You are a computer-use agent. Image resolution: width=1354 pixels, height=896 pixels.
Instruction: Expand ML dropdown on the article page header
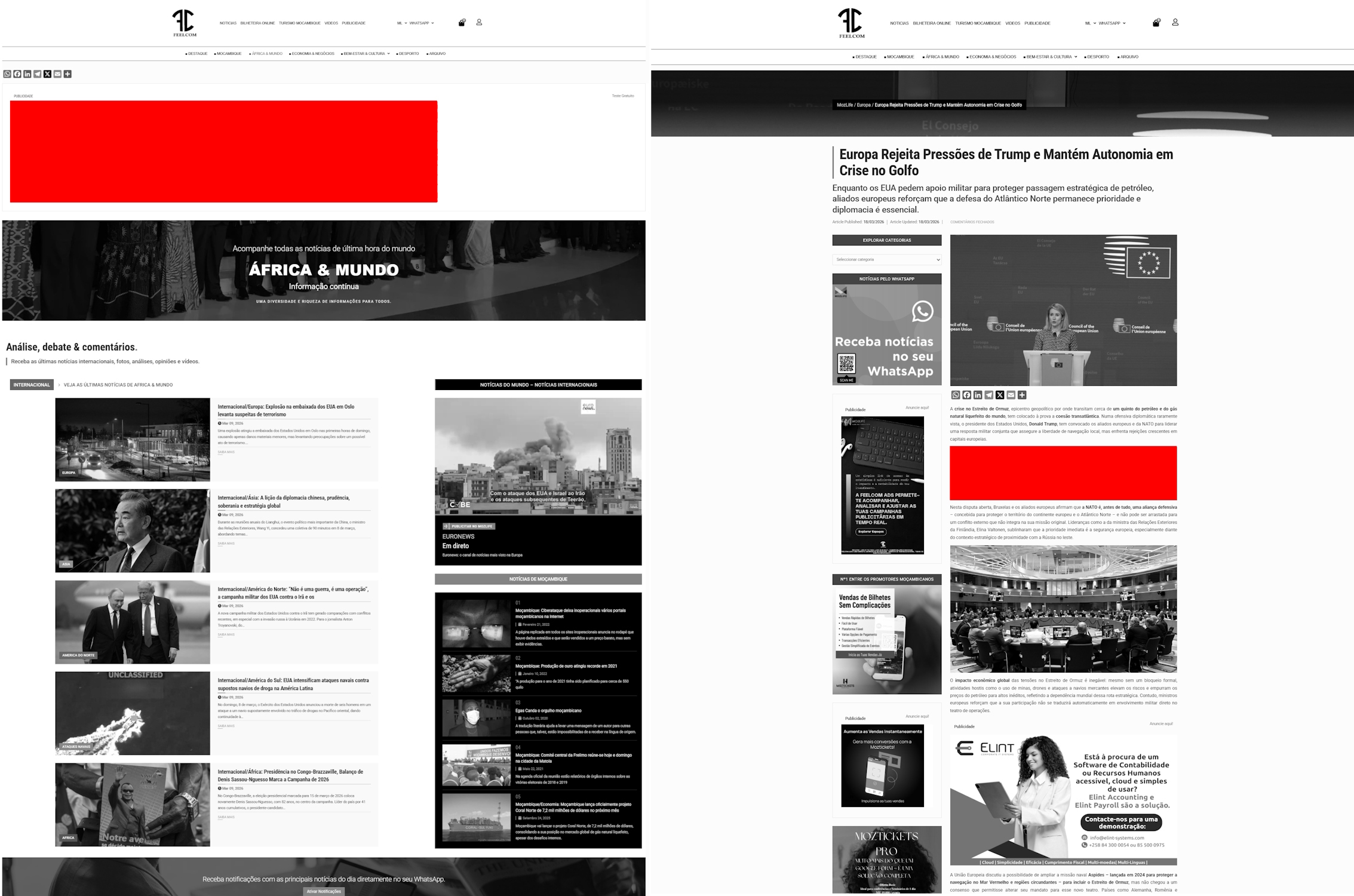coord(1090,23)
